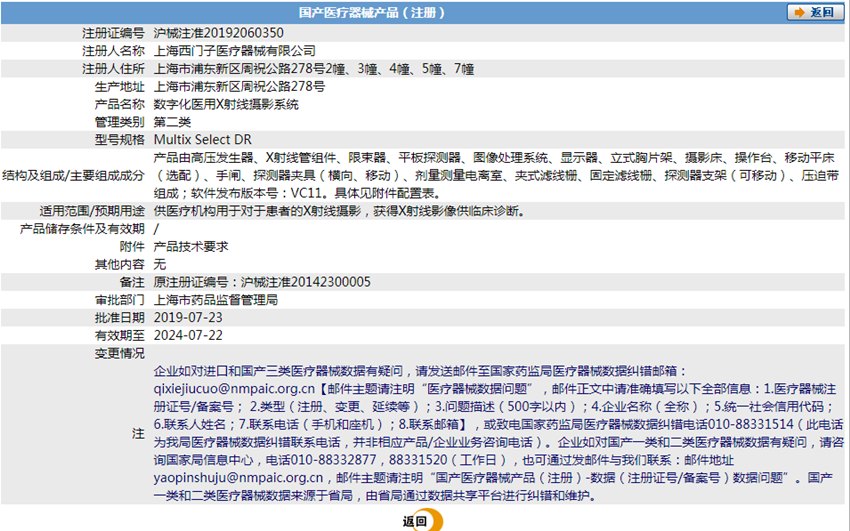This screenshot has height=531, width=850.
Task: Click the 生产地址 label
Action: pos(120,87)
